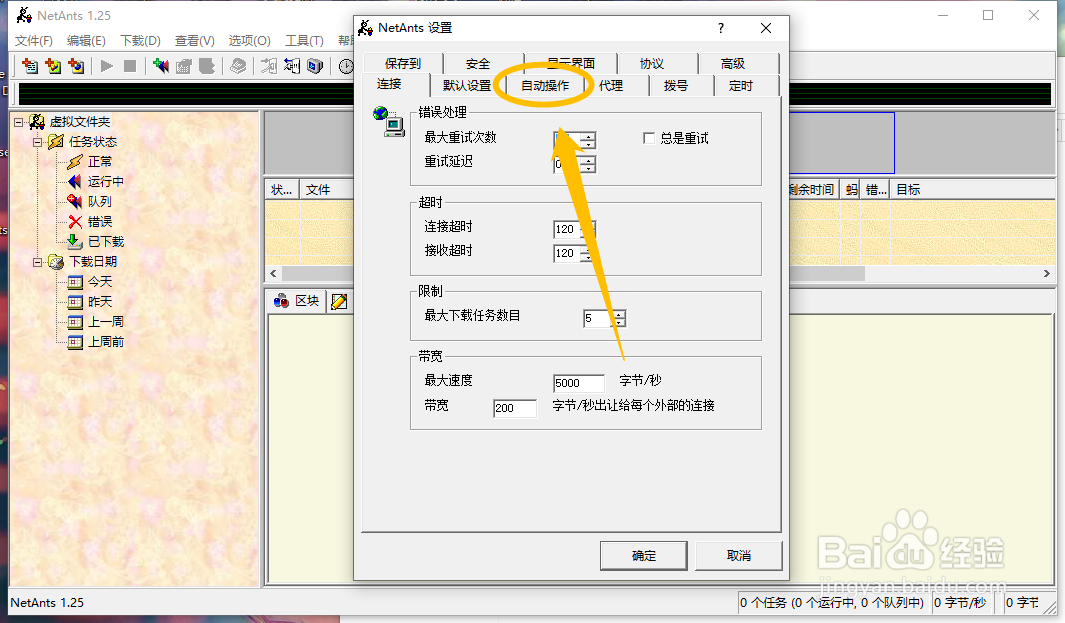Screen dimensions: 1065x623
Task: Toggle the 总是重试 checkbox
Action: [649, 138]
